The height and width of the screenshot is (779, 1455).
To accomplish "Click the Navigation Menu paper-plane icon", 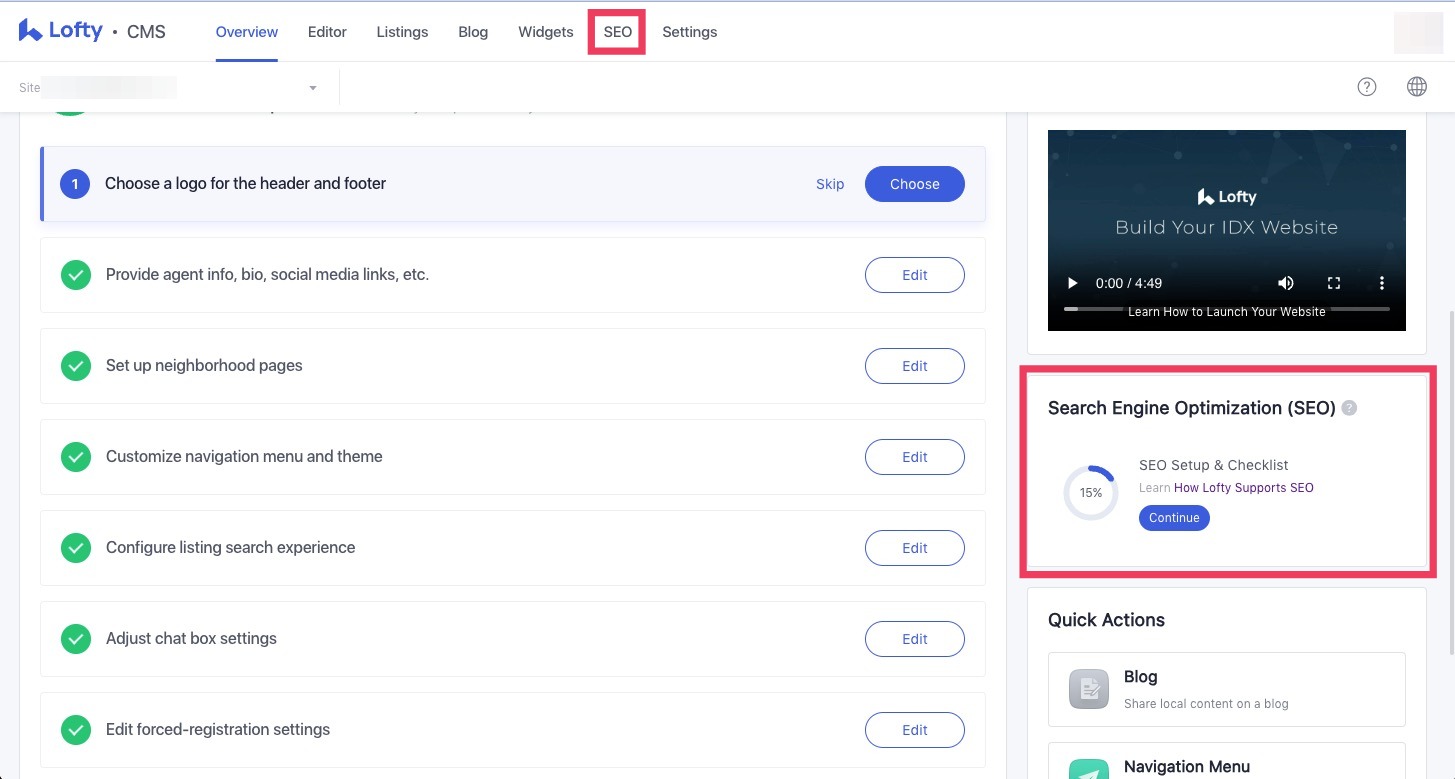I will coord(1089,770).
